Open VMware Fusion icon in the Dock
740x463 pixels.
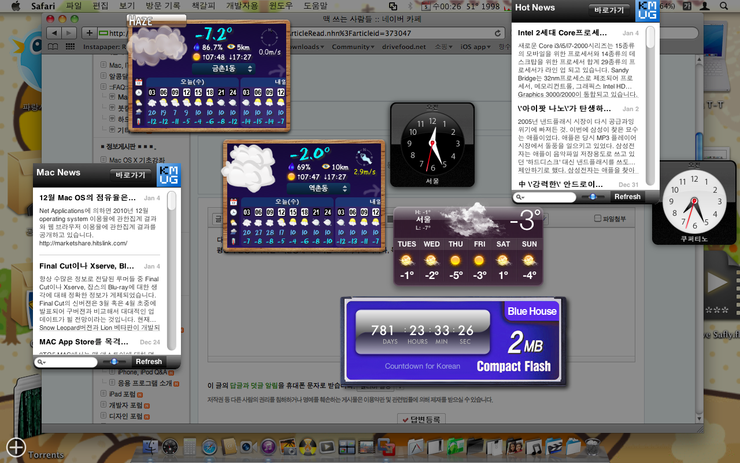pyautogui.click(x=386, y=446)
